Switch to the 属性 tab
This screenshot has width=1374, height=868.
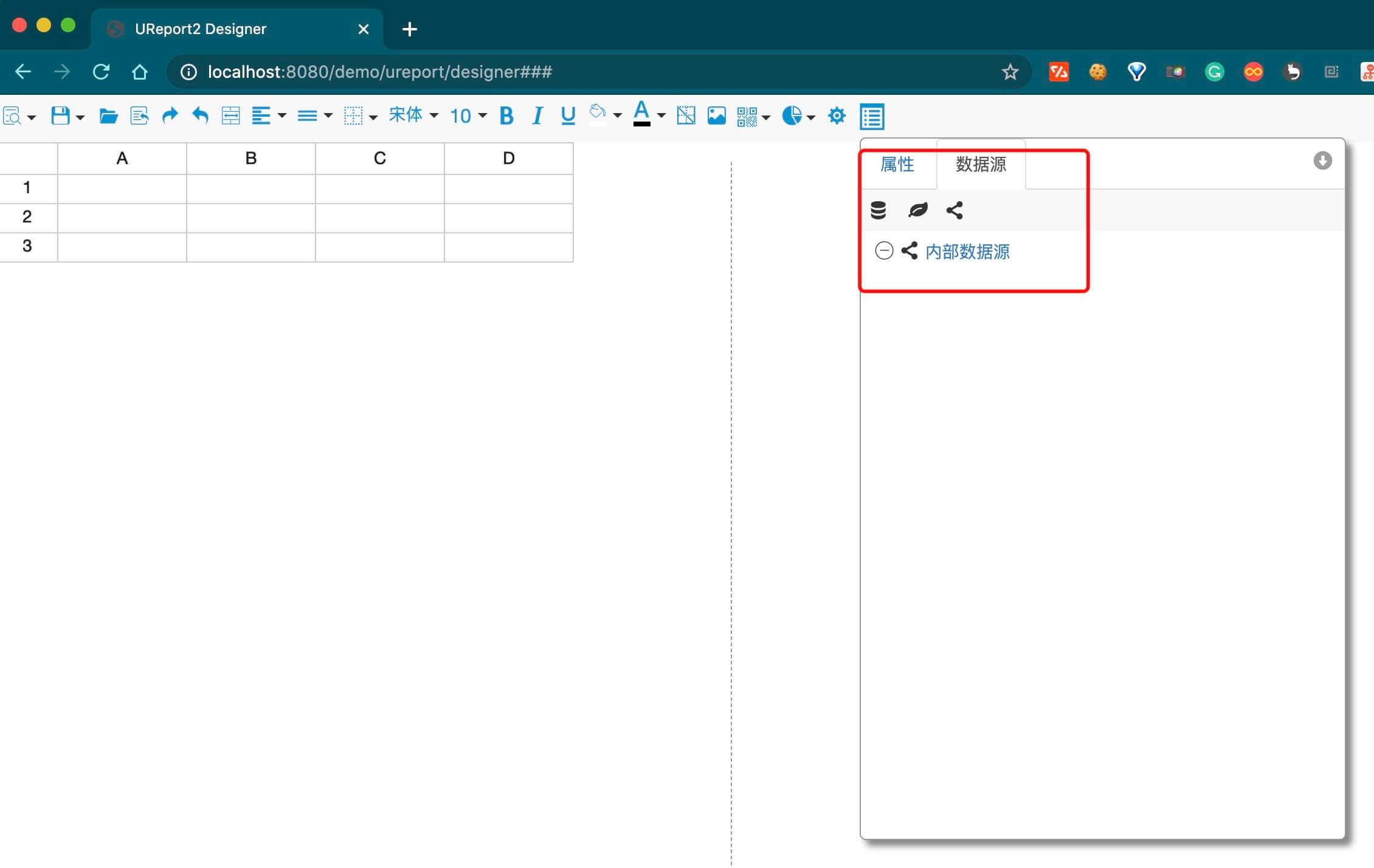coord(897,164)
